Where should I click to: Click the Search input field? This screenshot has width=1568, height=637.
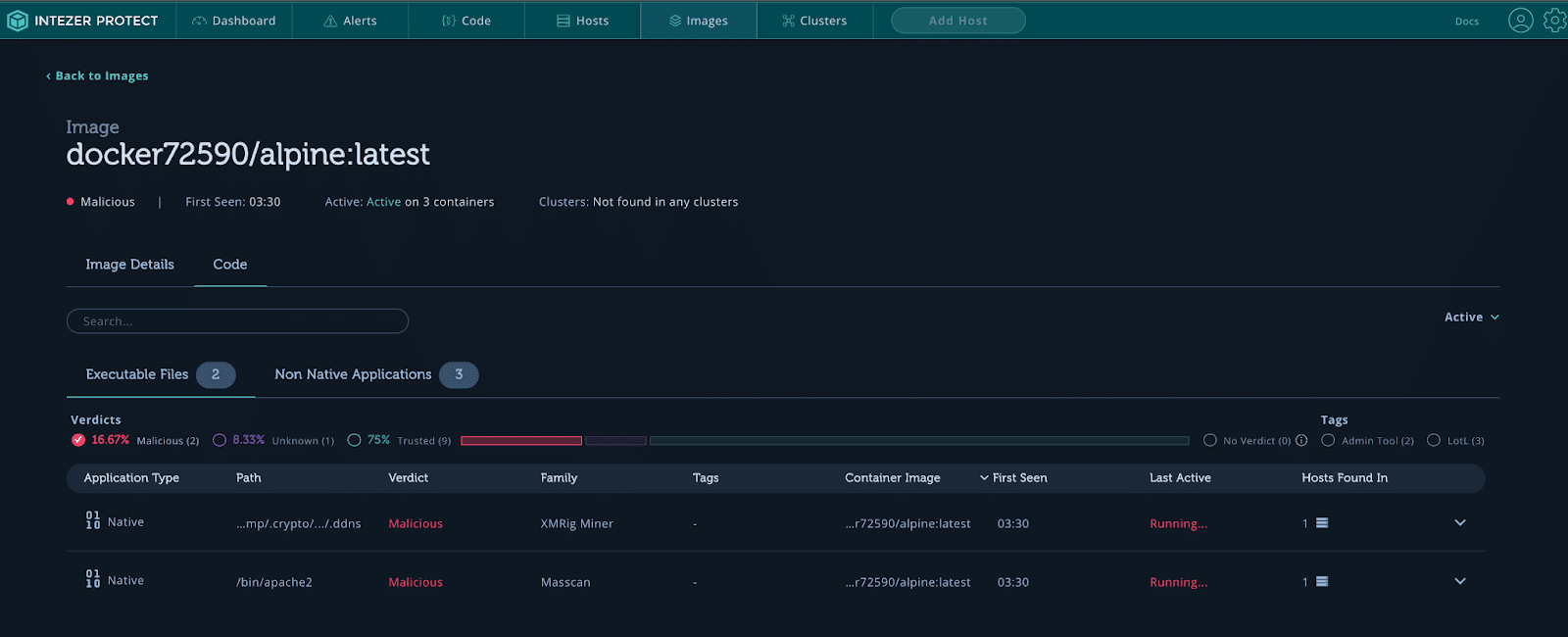click(x=237, y=321)
